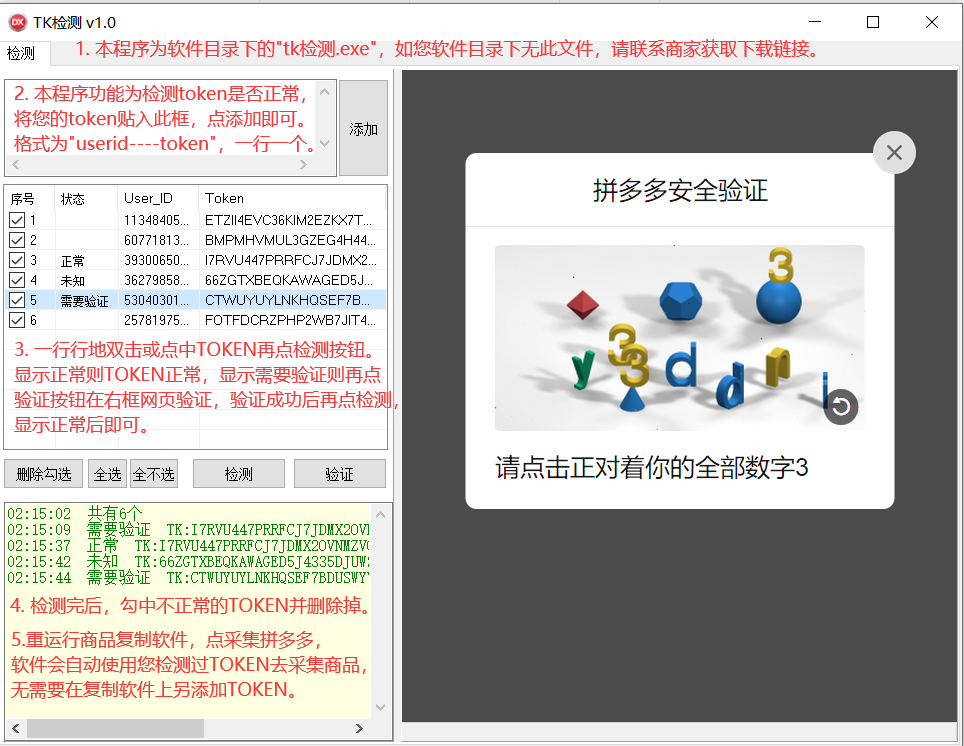Click the 验证 button

339,474
